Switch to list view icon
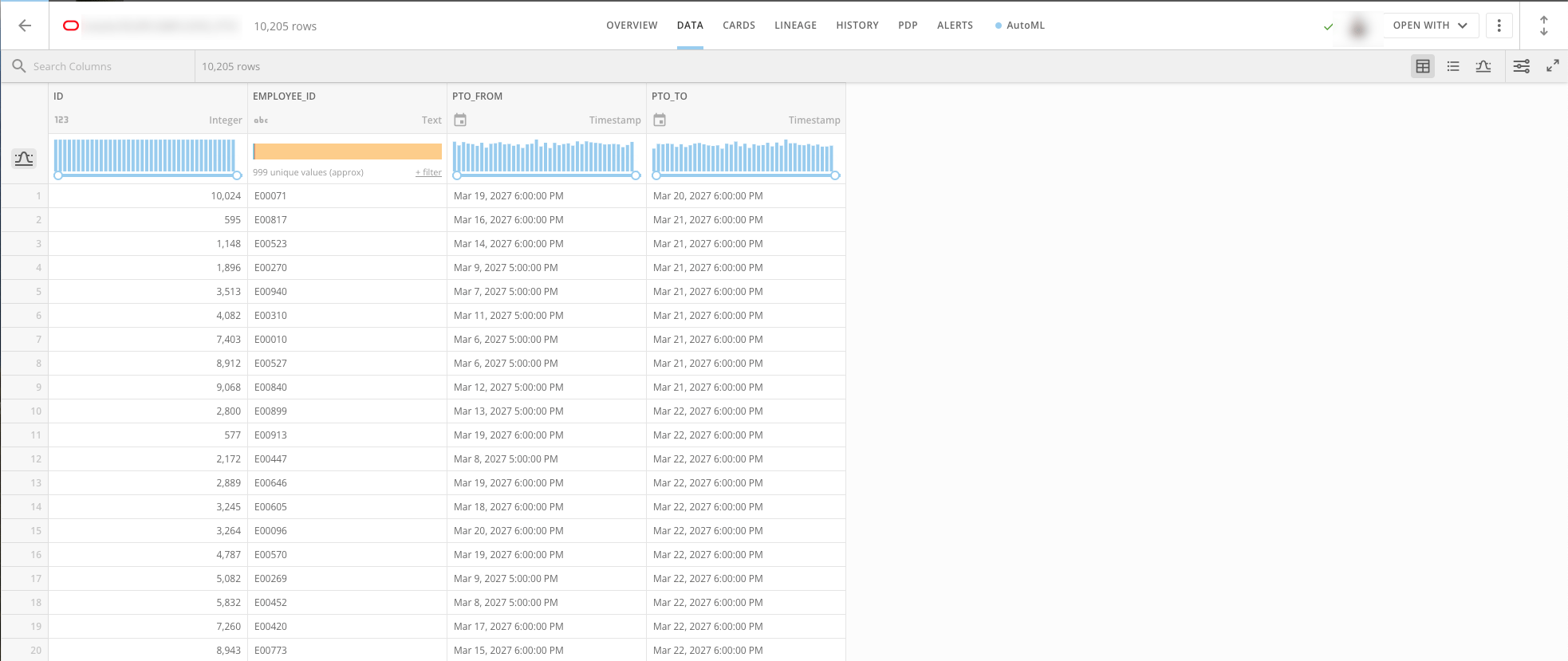The height and width of the screenshot is (661, 1568). click(x=1453, y=66)
